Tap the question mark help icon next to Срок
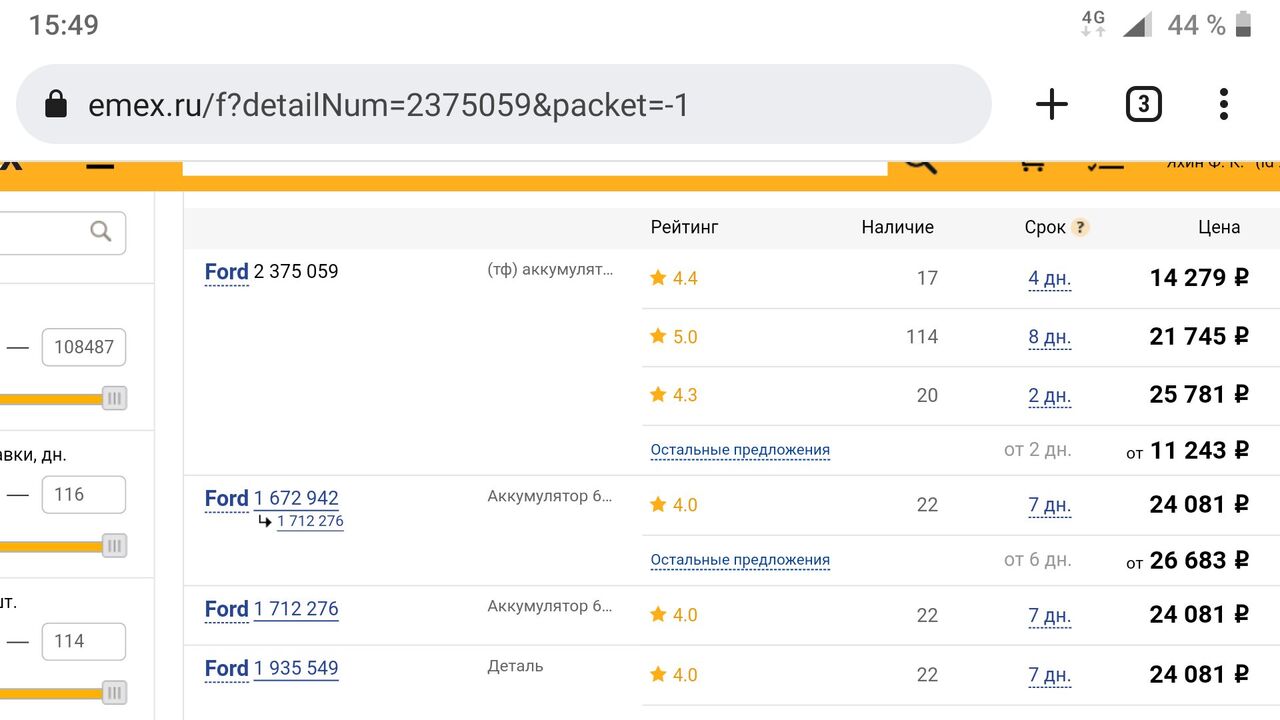The width and height of the screenshot is (1280, 720). click(1080, 227)
